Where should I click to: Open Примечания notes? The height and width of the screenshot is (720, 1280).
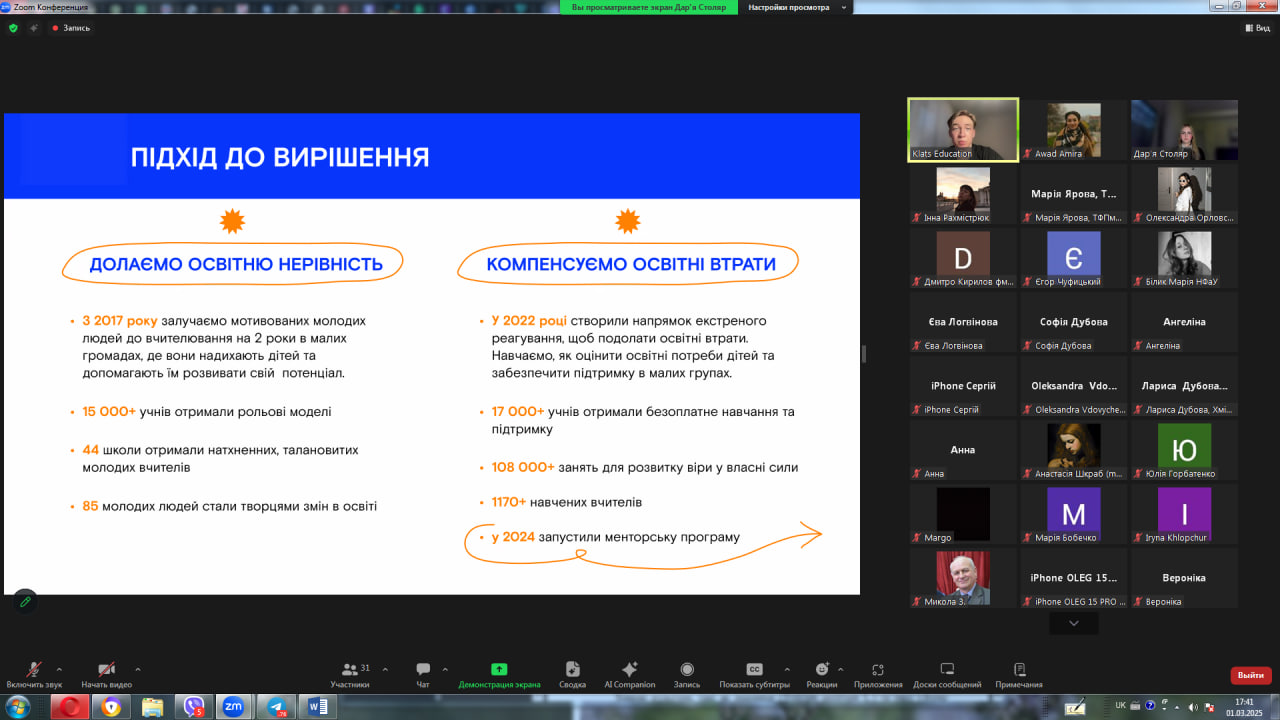(x=1019, y=675)
